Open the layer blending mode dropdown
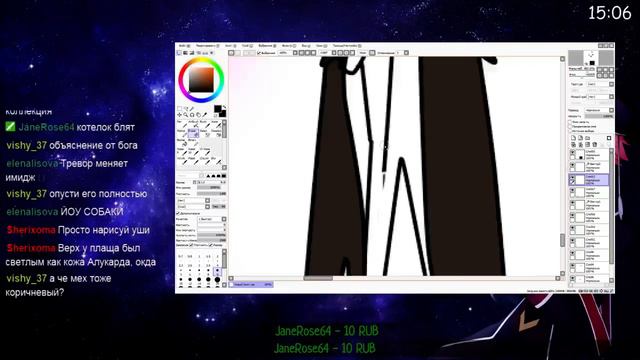The height and width of the screenshot is (360, 640). (599, 110)
